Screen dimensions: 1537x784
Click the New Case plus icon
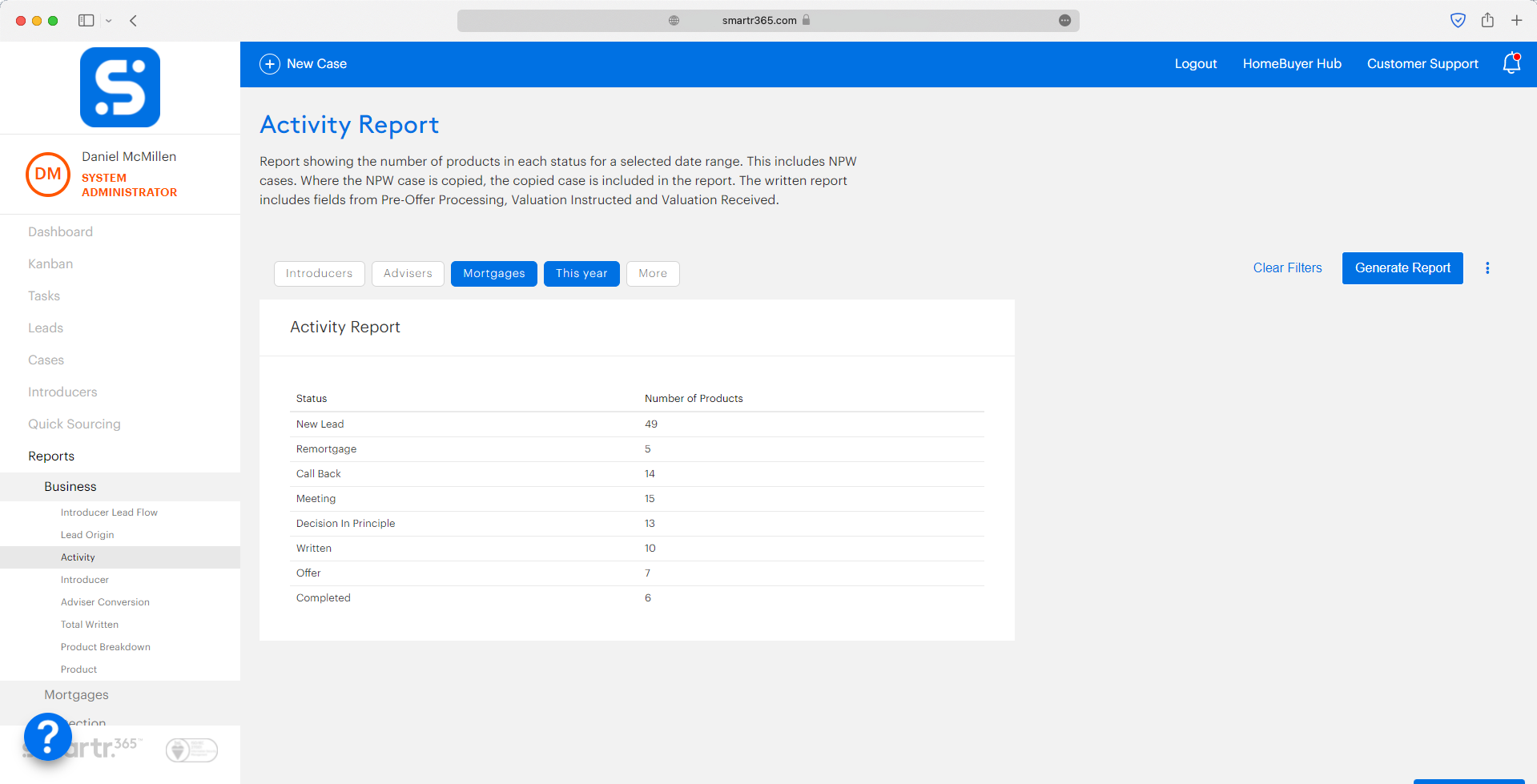pos(270,64)
